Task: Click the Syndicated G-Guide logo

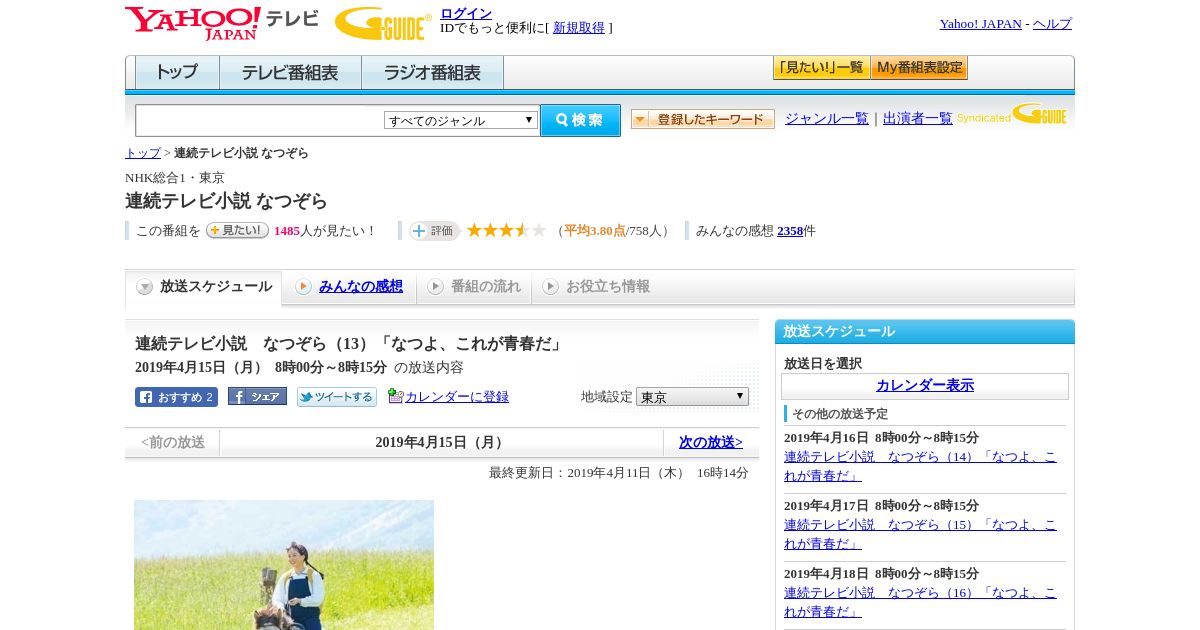Action: 1012,115
